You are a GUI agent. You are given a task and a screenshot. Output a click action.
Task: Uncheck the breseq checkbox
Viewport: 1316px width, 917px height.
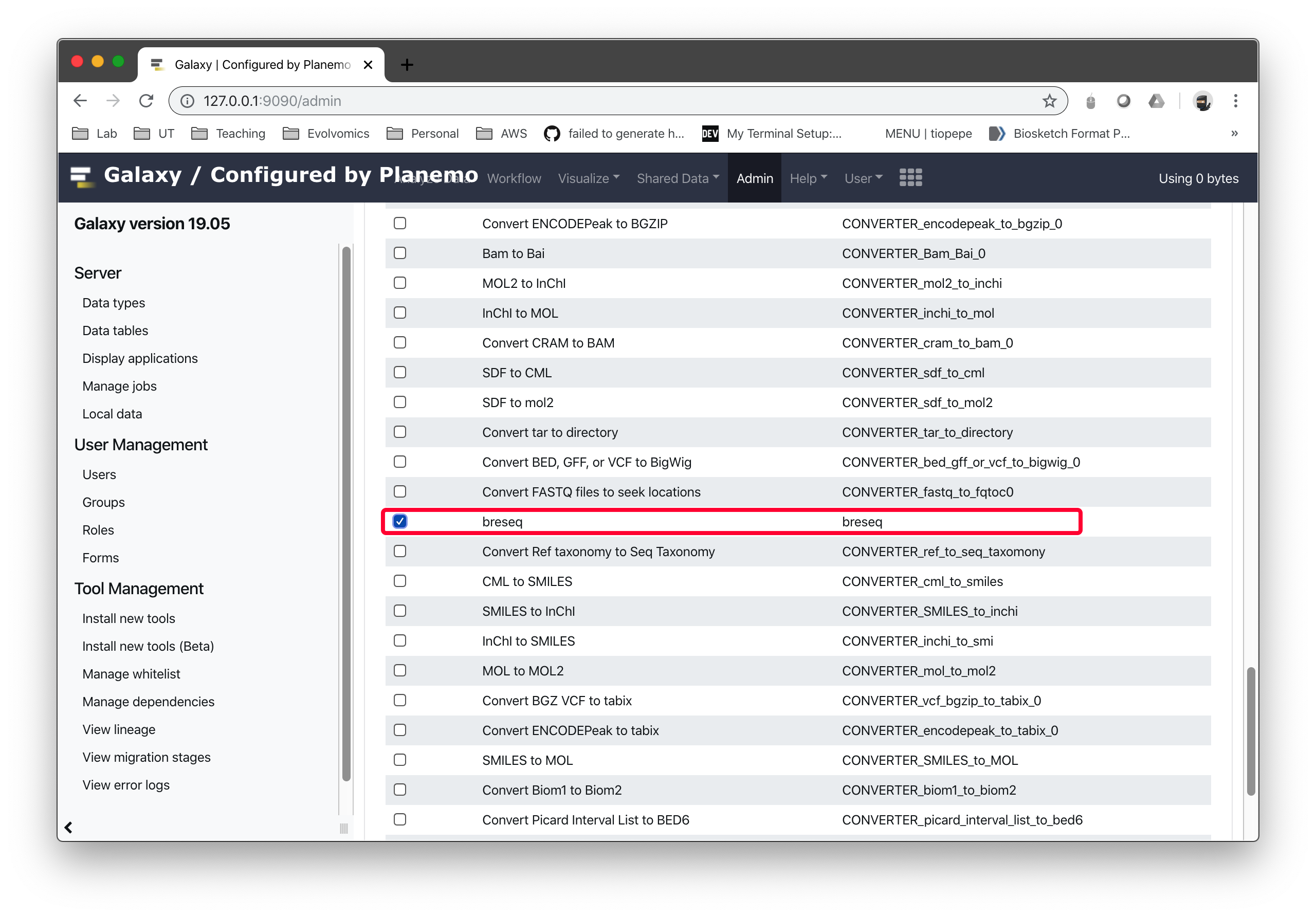pos(400,521)
